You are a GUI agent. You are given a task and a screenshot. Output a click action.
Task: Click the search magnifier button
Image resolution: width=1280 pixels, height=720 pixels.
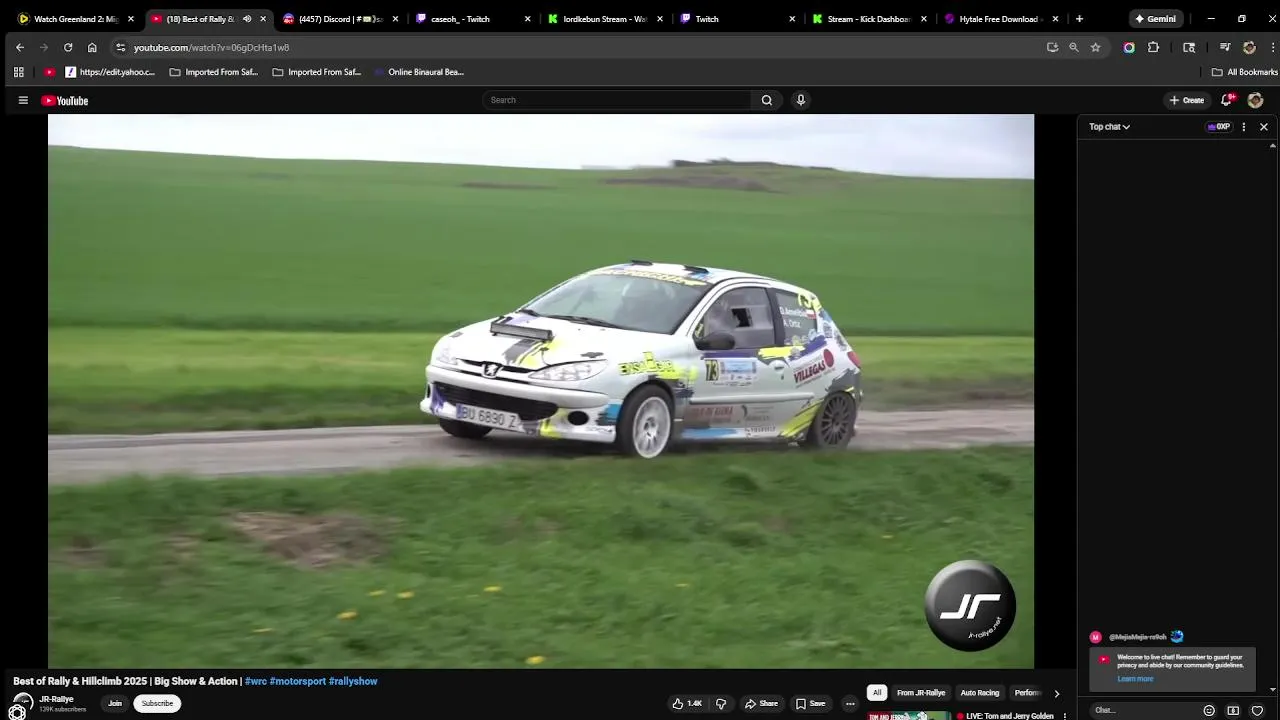(767, 100)
